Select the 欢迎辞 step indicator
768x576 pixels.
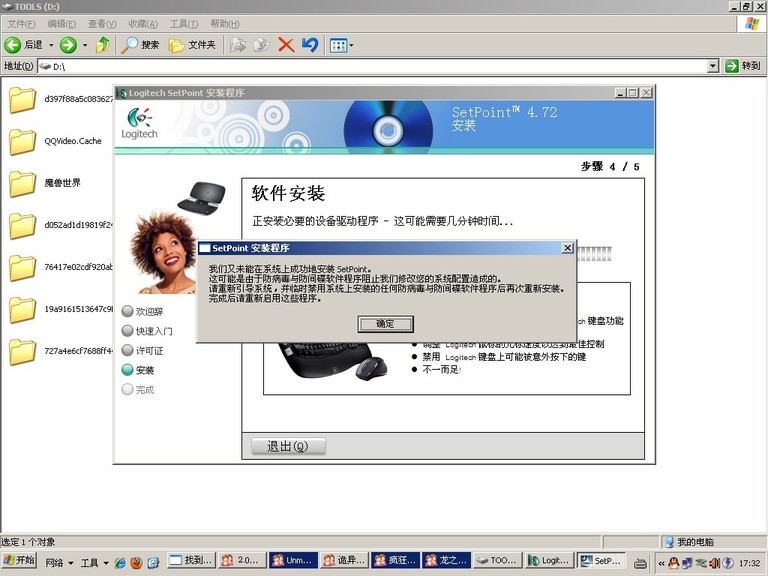(127, 311)
